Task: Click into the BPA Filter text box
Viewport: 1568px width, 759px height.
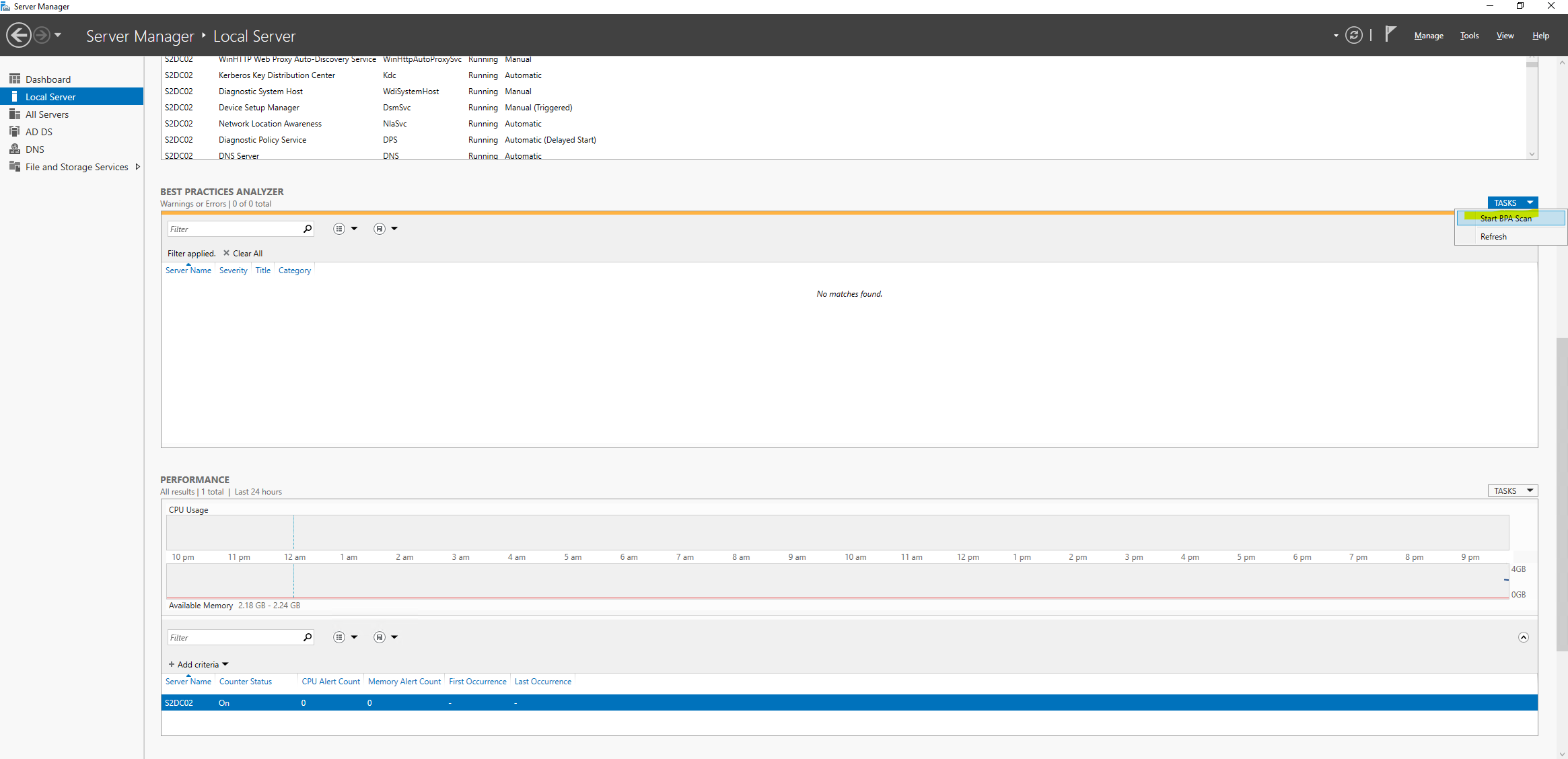Action: click(233, 229)
